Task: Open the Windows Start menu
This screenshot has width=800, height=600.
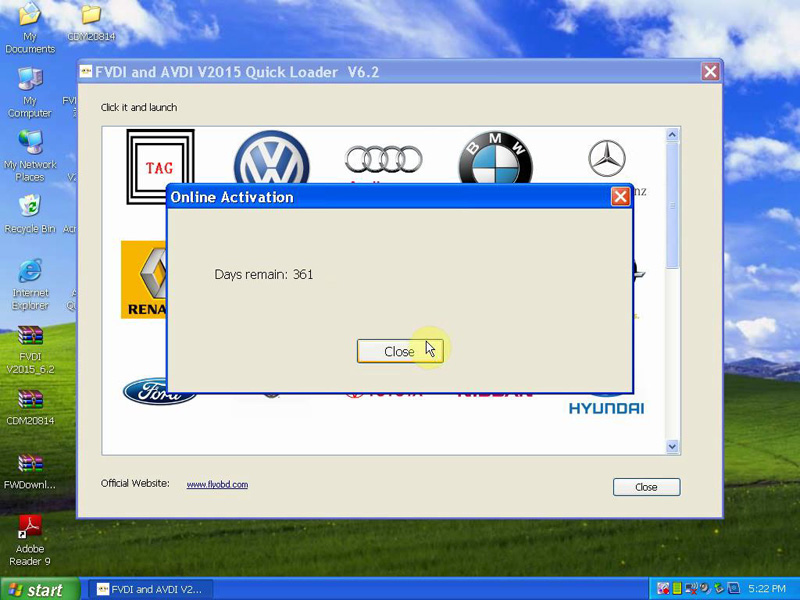Action: click(x=35, y=589)
